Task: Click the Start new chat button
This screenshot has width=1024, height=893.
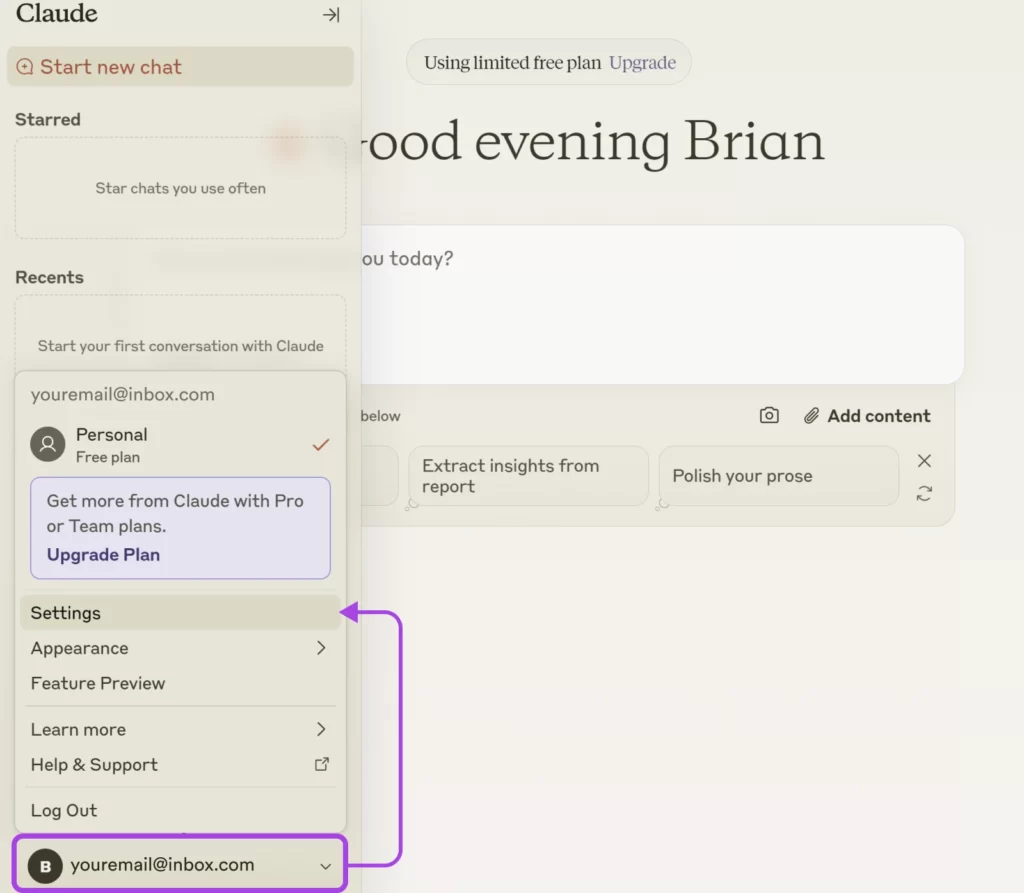Action: click(x=180, y=67)
